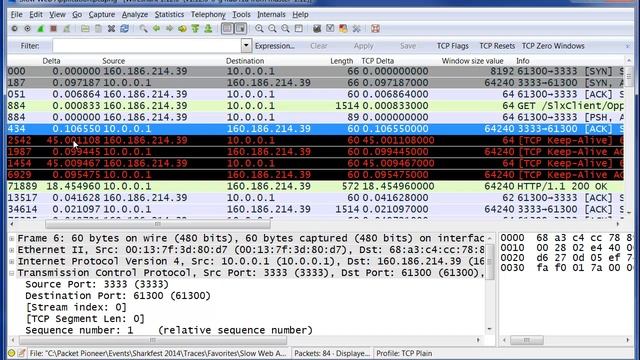
Task: Apply the TCP Resets filter button
Action: pyautogui.click(x=497, y=46)
